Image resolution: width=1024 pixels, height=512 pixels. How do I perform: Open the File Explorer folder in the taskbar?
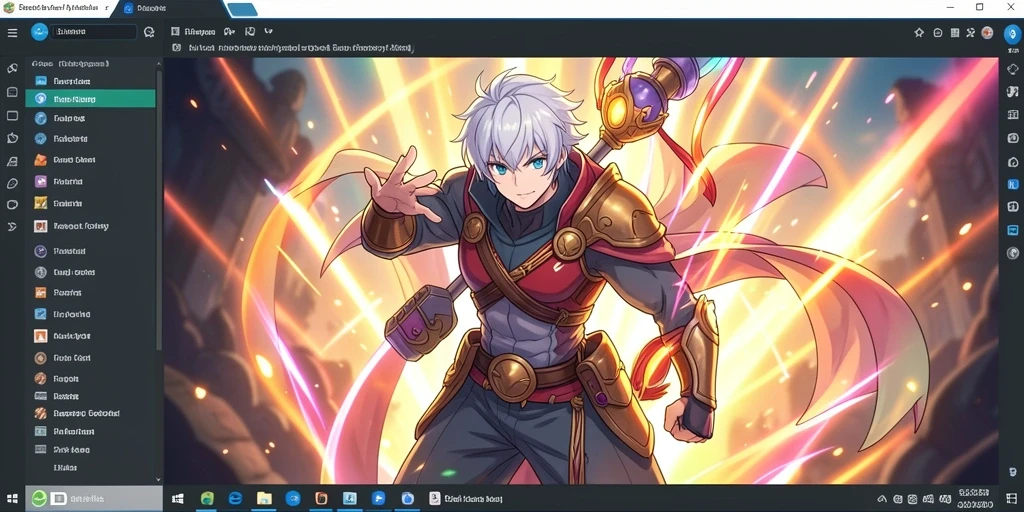264,498
